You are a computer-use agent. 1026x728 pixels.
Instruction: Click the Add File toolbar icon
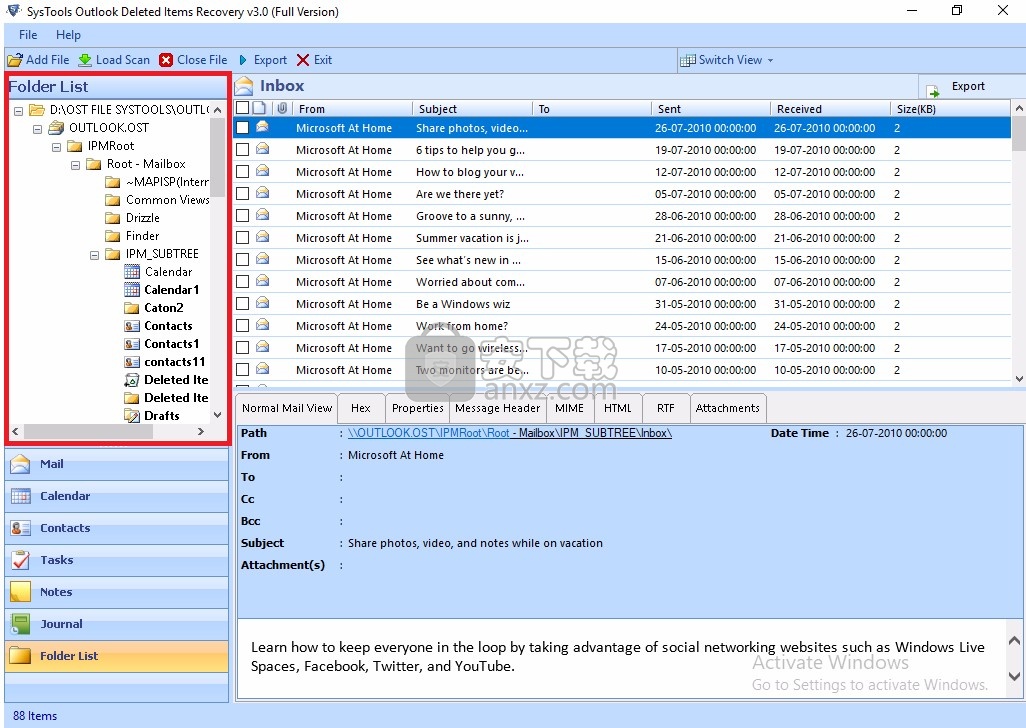tap(15, 60)
